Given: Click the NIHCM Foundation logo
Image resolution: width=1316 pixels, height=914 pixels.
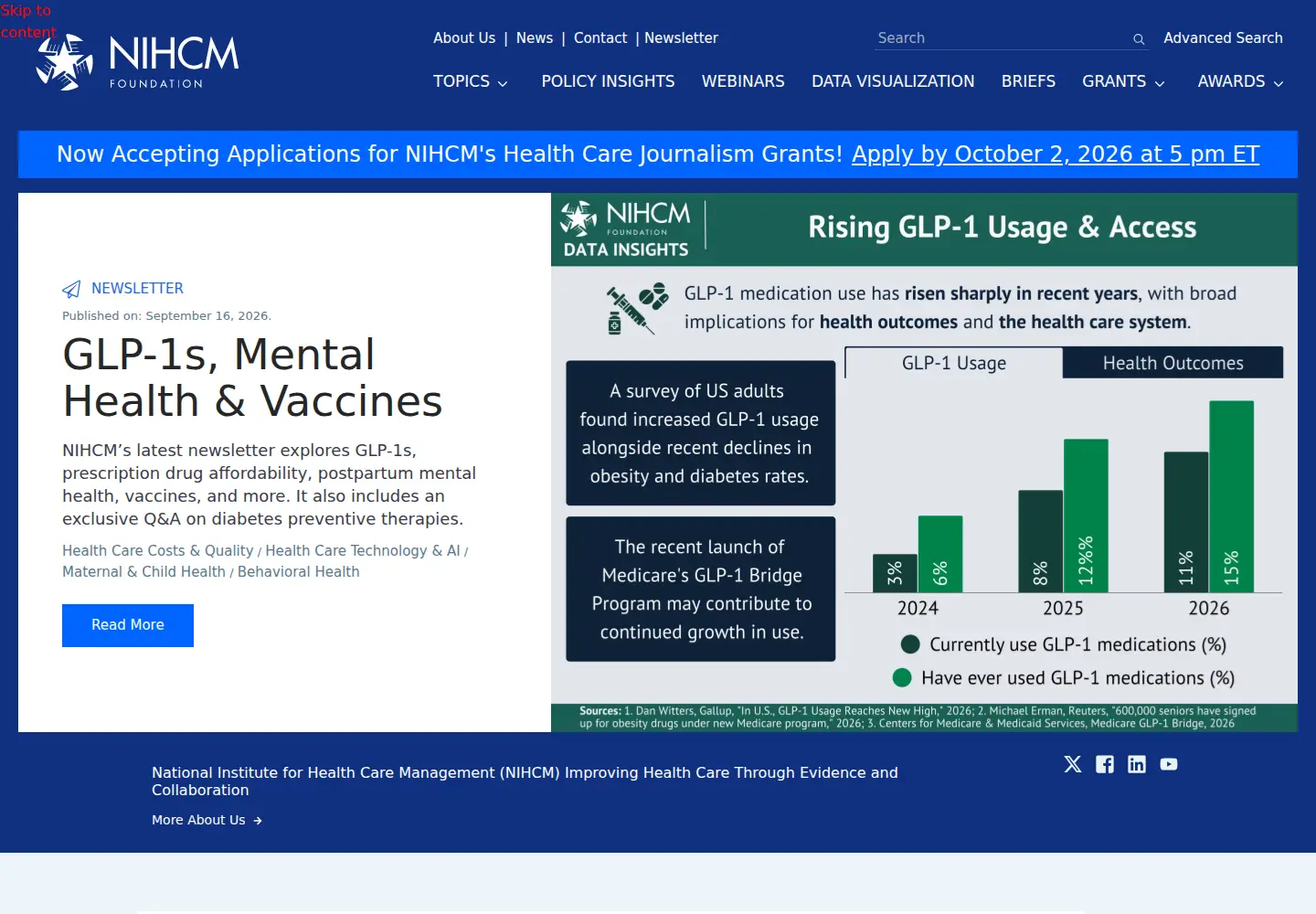Looking at the screenshot, I should (x=137, y=61).
